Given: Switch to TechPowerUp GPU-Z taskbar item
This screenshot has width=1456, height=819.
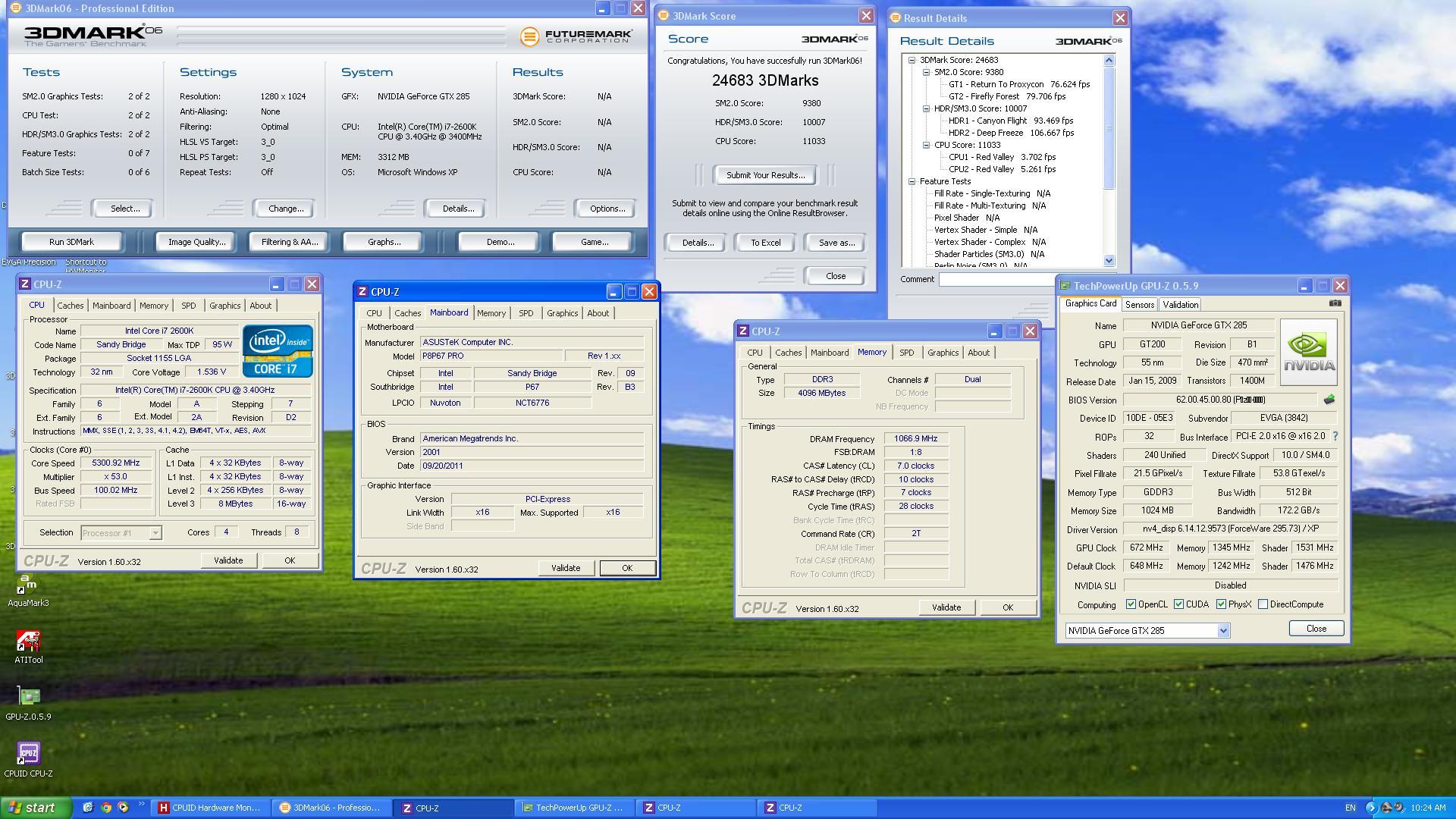Looking at the screenshot, I should (x=574, y=808).
